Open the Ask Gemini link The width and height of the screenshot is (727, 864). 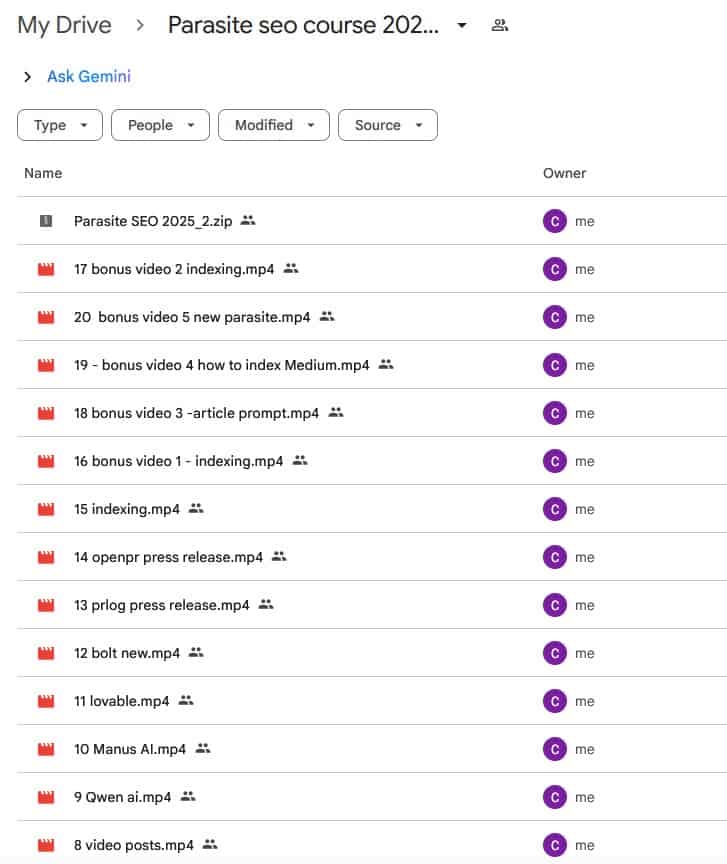89,77
